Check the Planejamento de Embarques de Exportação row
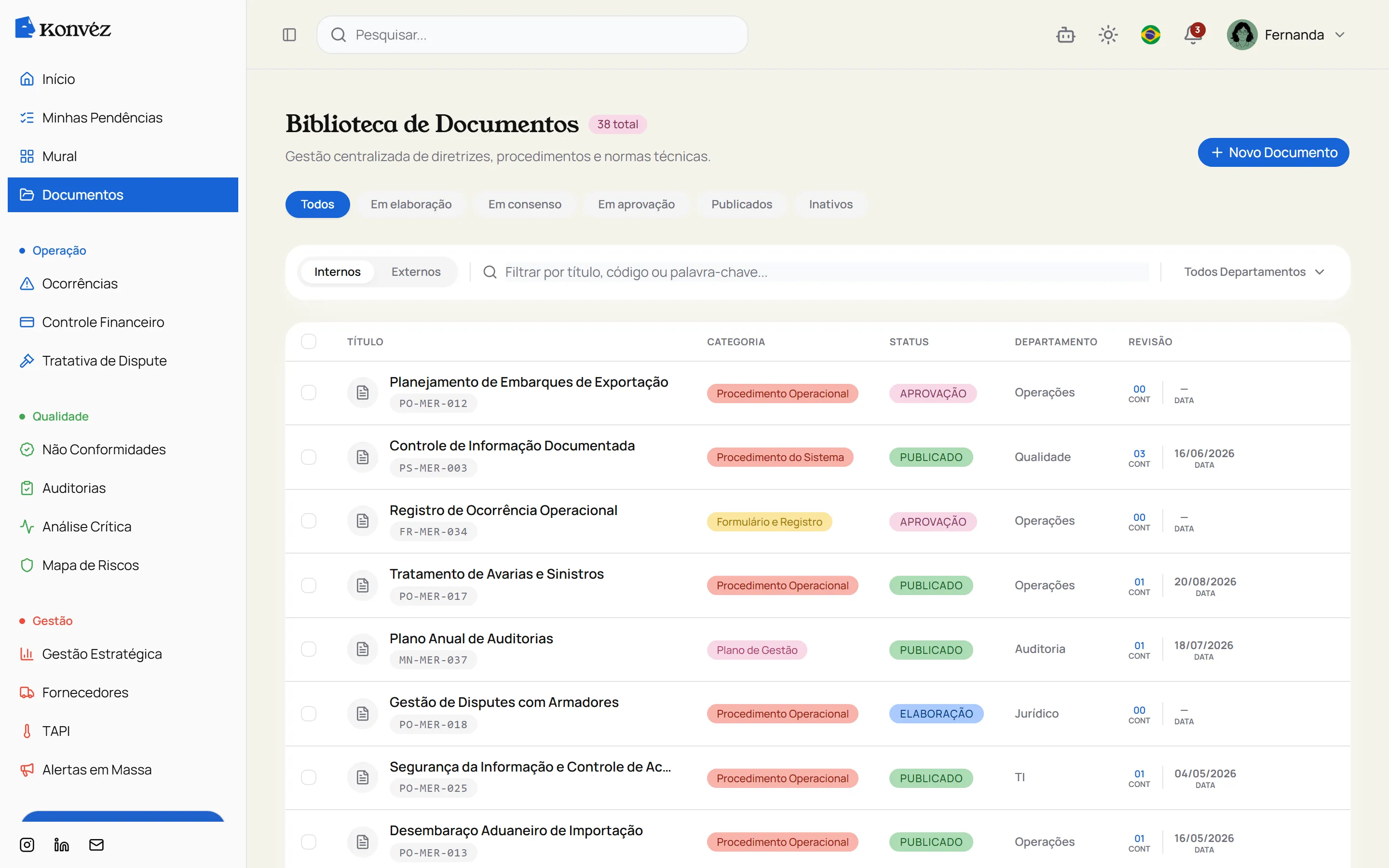This screenshot has height=868, width=1389. 309,393
